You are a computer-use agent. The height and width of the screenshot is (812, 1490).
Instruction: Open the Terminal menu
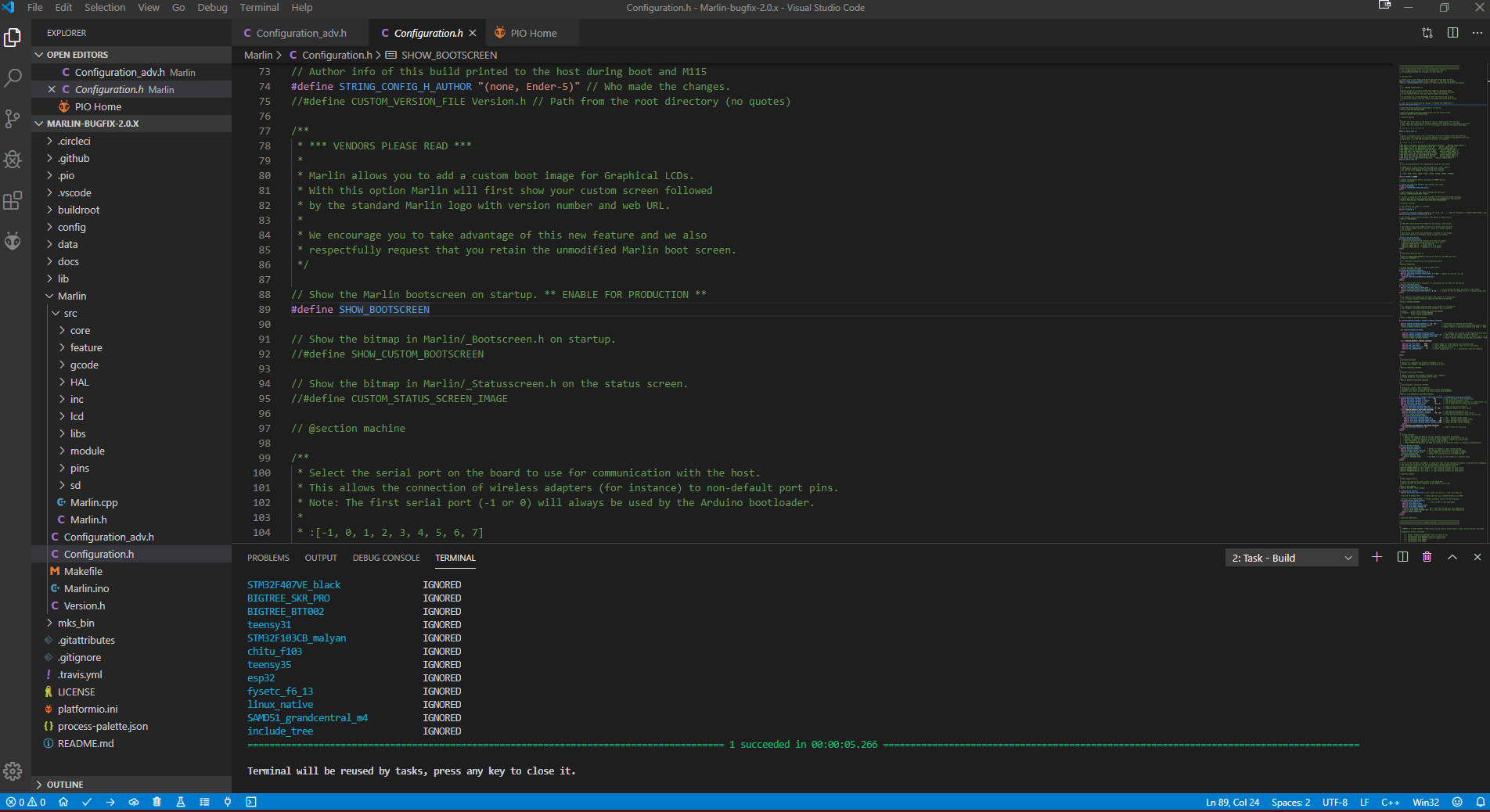259,8
